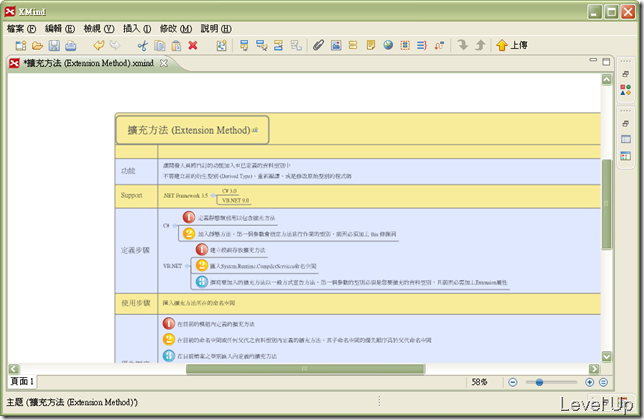Viewport: 644px width, 420px height.
Task: Delete the topic with the red X icon
Action: pyautogui.click(x=193, y=45)
